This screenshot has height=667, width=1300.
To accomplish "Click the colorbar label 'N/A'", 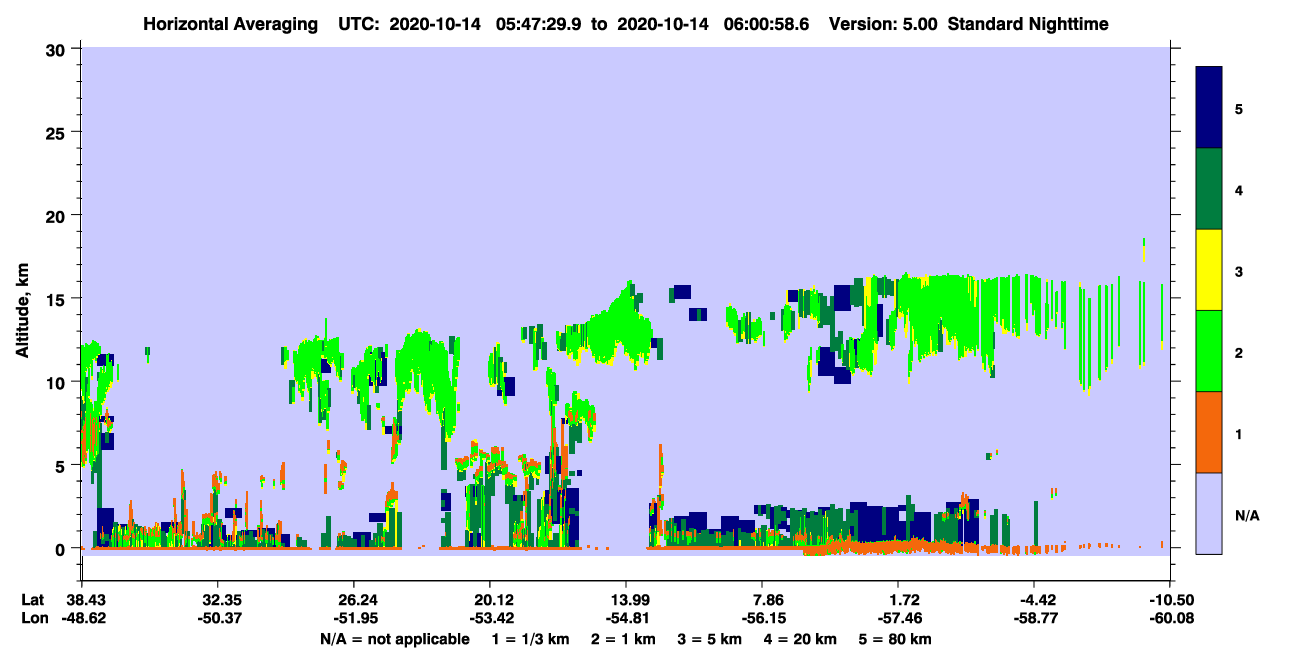I will tap(1246, 515).
